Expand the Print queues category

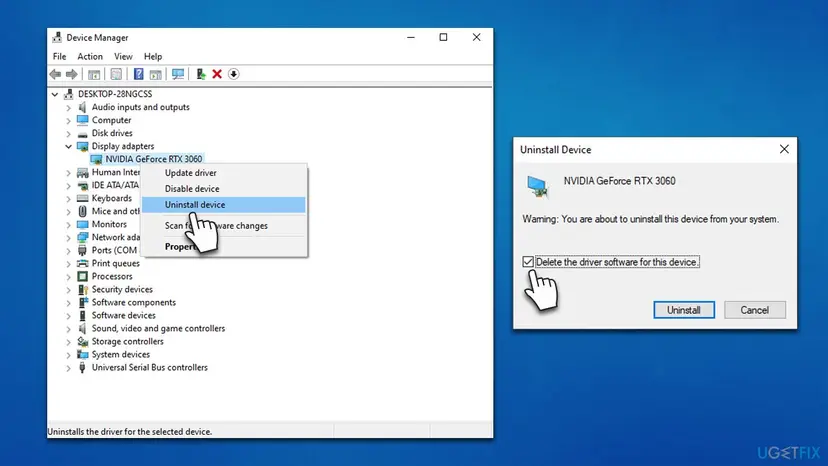pos(69,264)
